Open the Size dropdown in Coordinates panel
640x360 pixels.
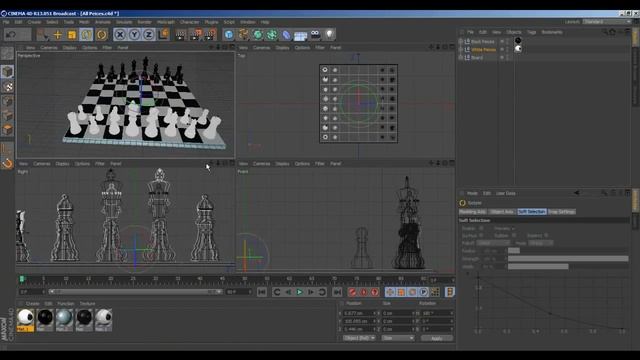398,338
